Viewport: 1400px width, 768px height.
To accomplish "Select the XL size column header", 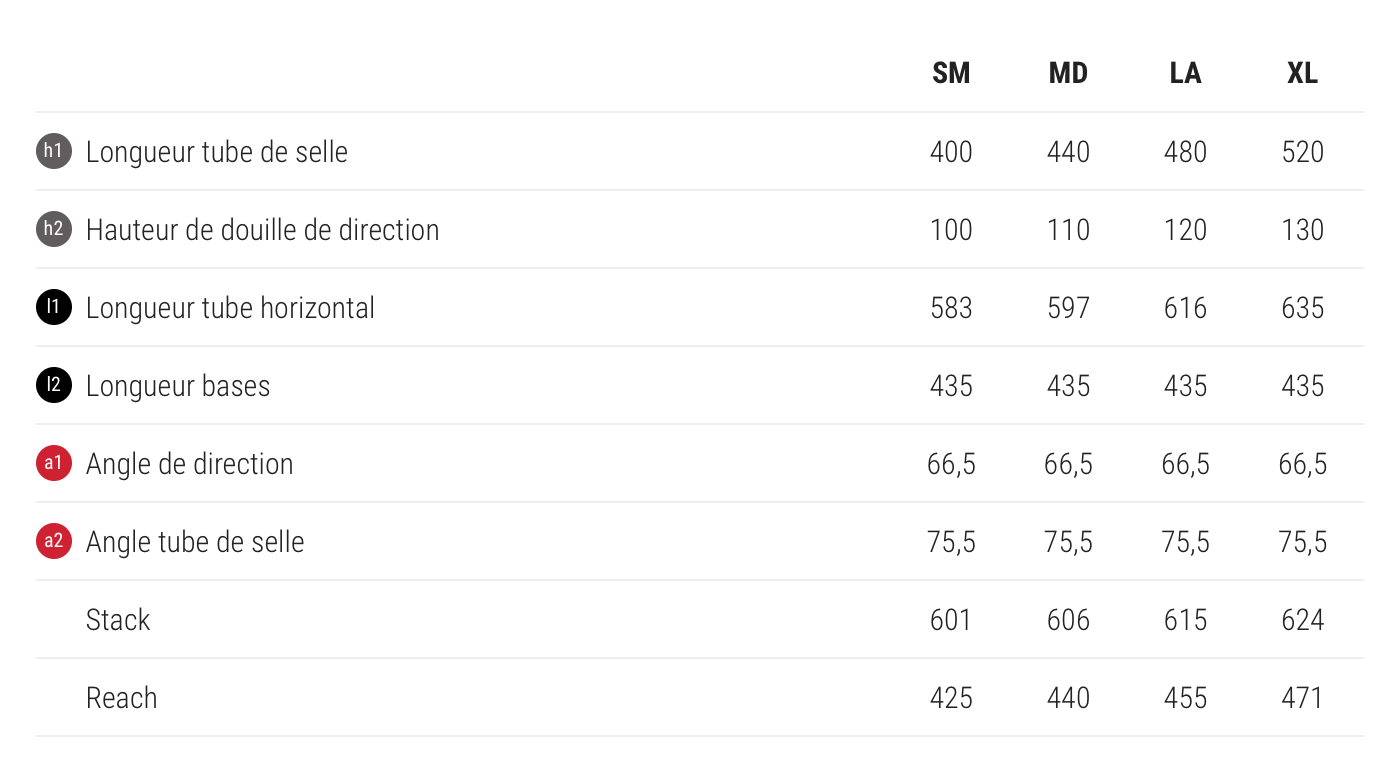I will (1302, 74).
